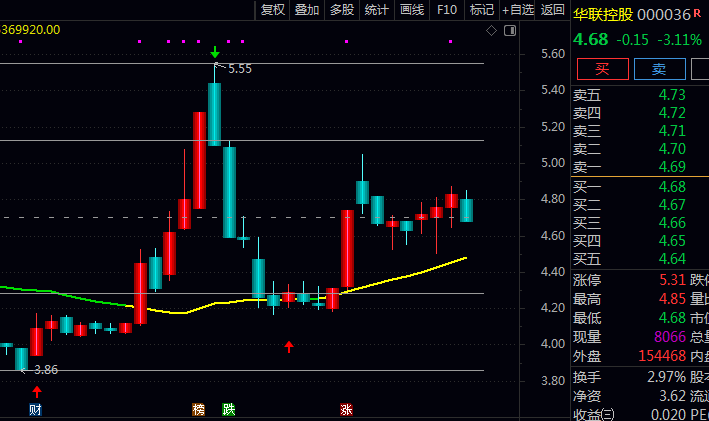Select the 卖二 ask price 4.70
709x421 pixels.
point(672,149)
